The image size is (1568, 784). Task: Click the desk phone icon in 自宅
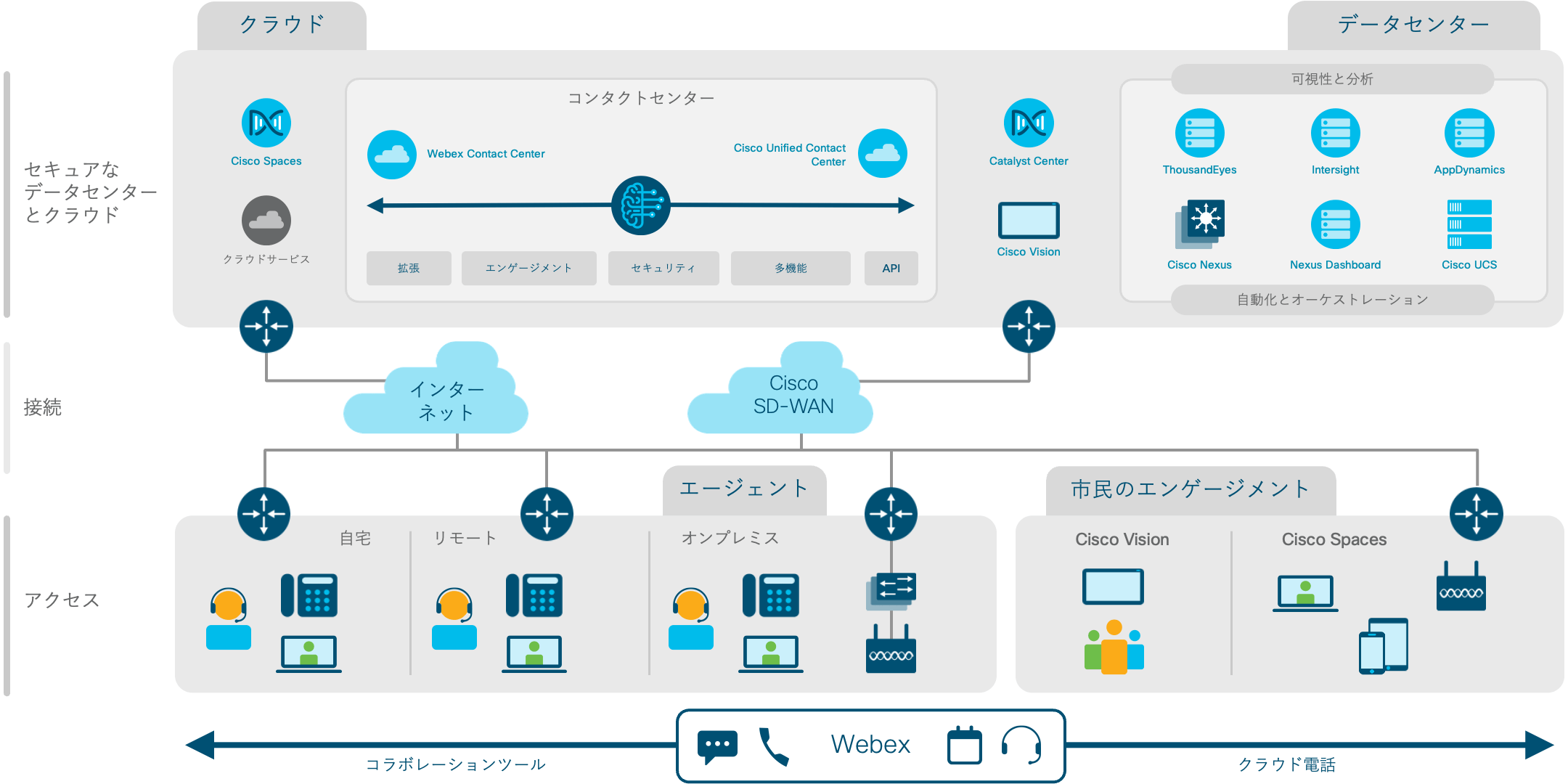click(309, 595)
